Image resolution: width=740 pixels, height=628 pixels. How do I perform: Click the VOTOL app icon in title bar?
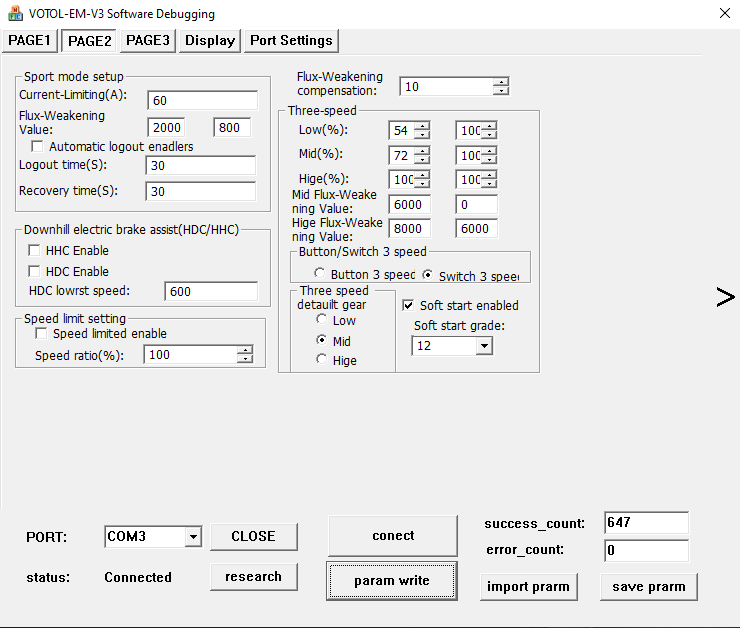point(15,14)
